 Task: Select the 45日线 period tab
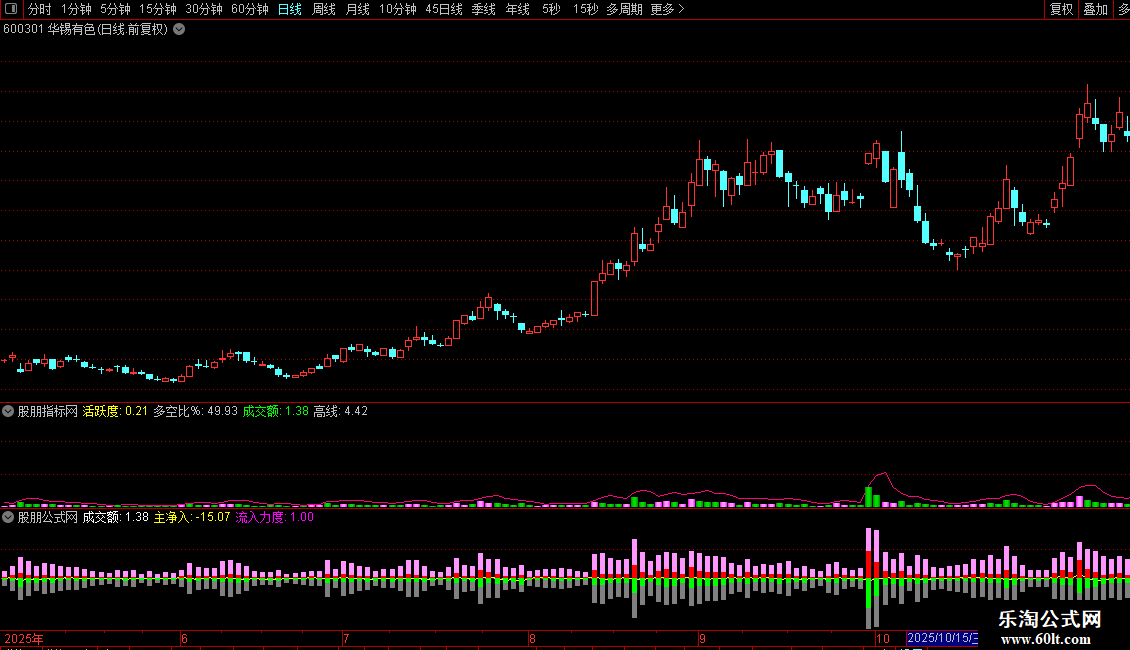[444, 9]
